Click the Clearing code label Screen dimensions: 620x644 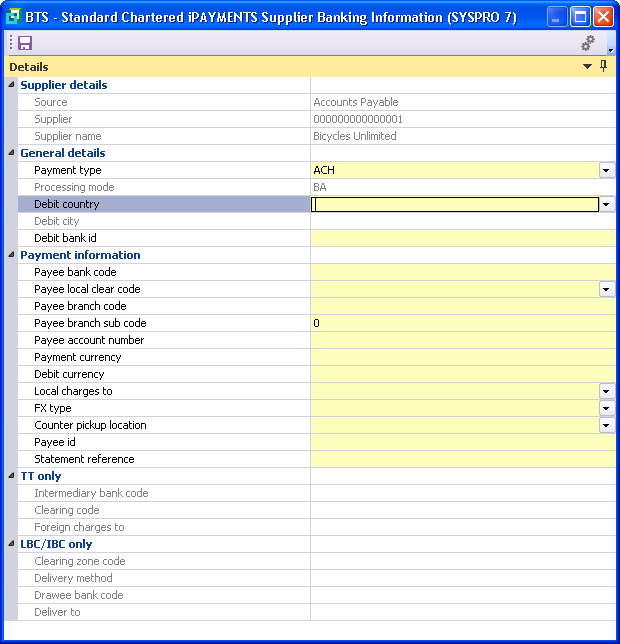(67, 510)
